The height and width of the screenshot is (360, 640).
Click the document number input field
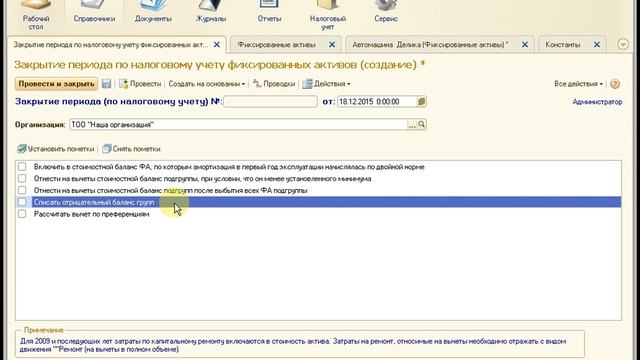coord(270,102)
